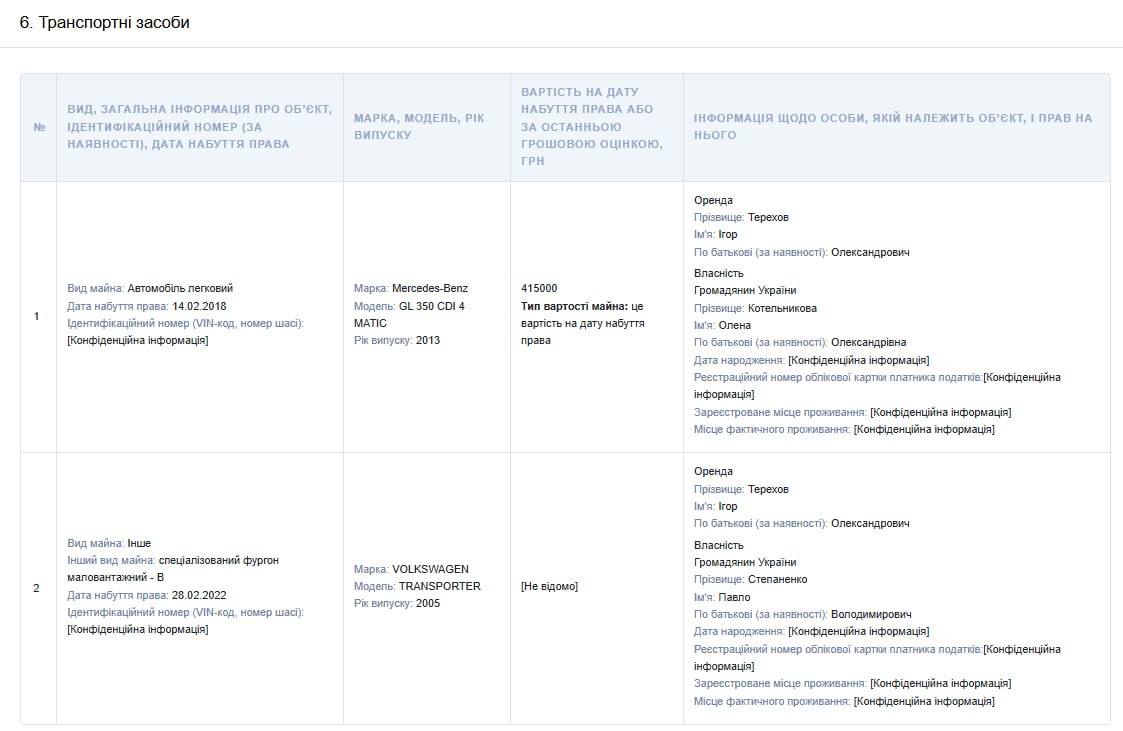Screen dimensions: 1123x731
Task: Click the "[Не відомо]" value cell
Action: click(549, 586)
